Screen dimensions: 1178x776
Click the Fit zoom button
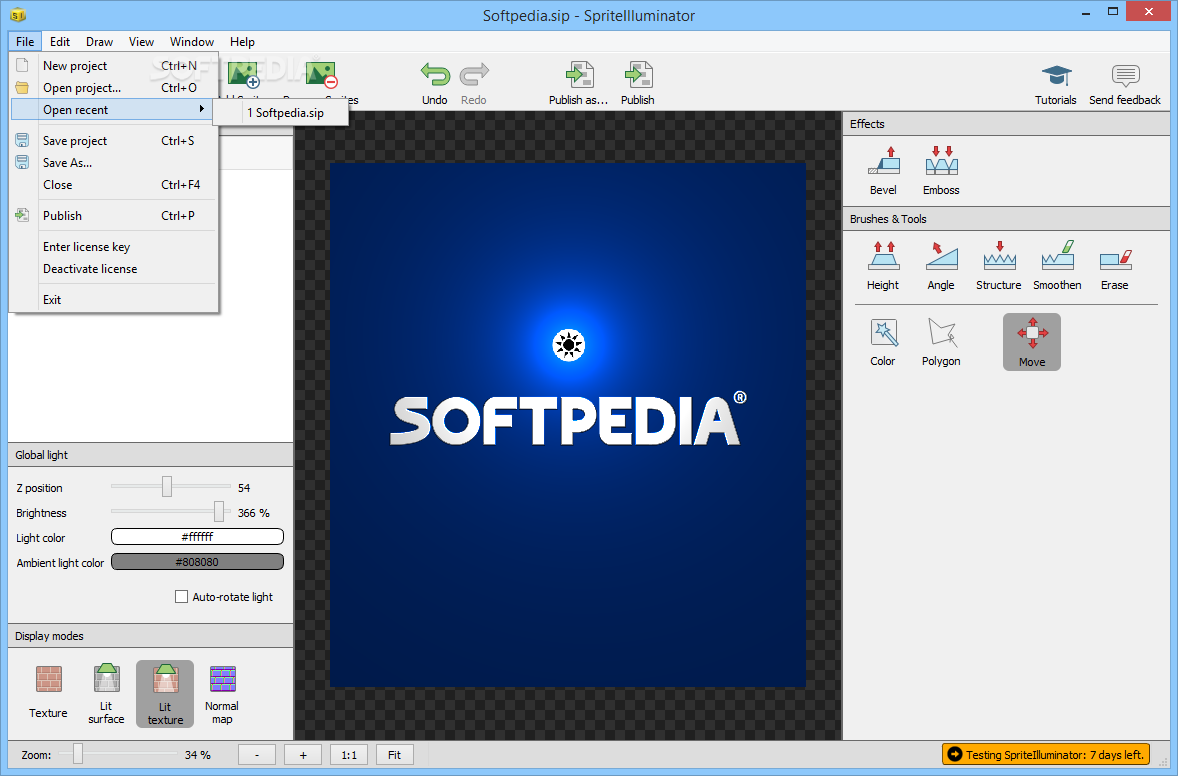tap(394, 755)
